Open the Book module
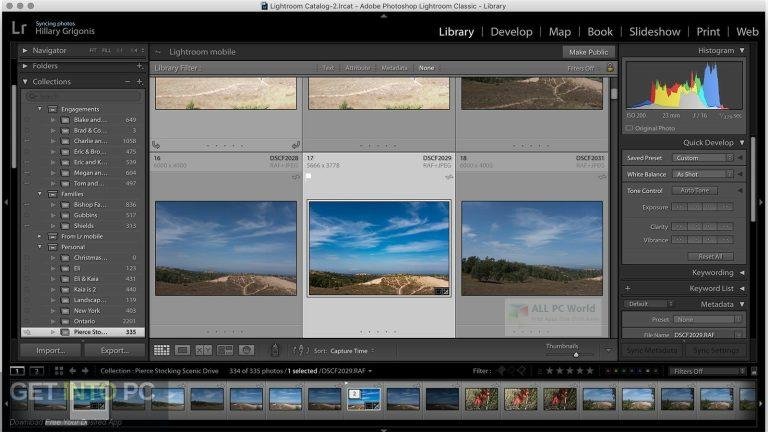 point(600,32)
